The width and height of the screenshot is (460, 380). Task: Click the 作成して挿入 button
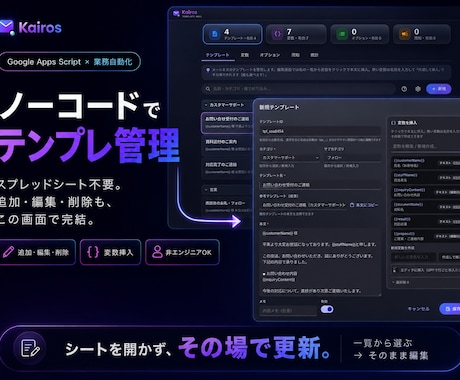(450, 257)
